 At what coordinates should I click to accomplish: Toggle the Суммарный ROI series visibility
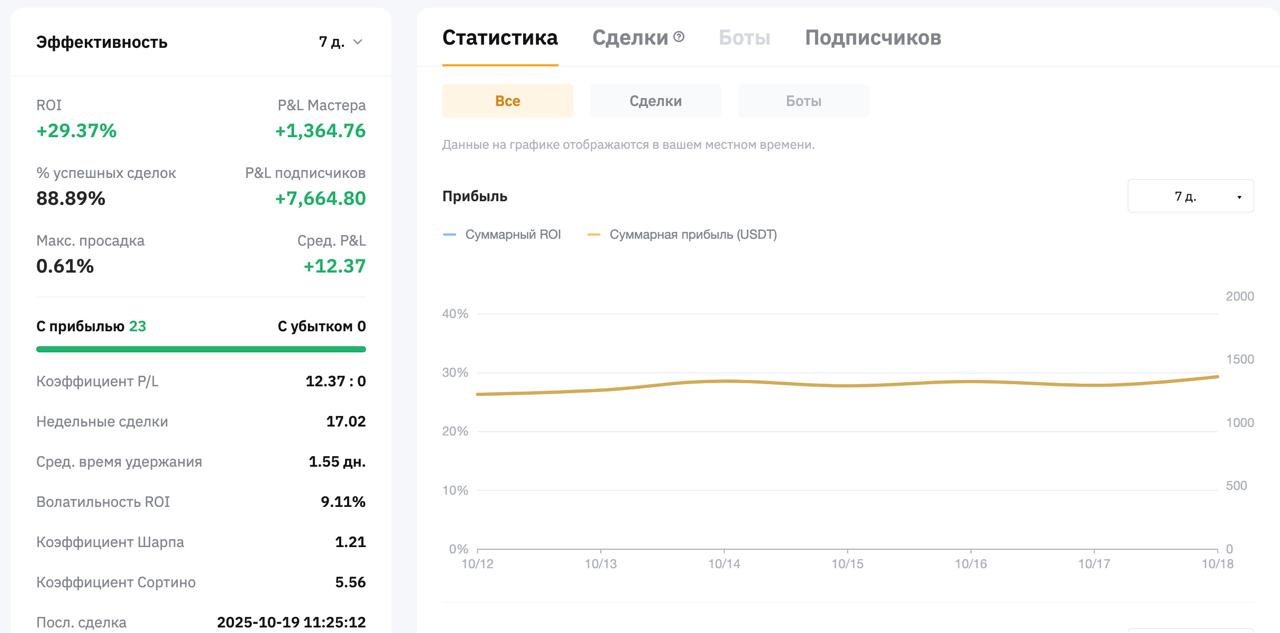(506, 234)
